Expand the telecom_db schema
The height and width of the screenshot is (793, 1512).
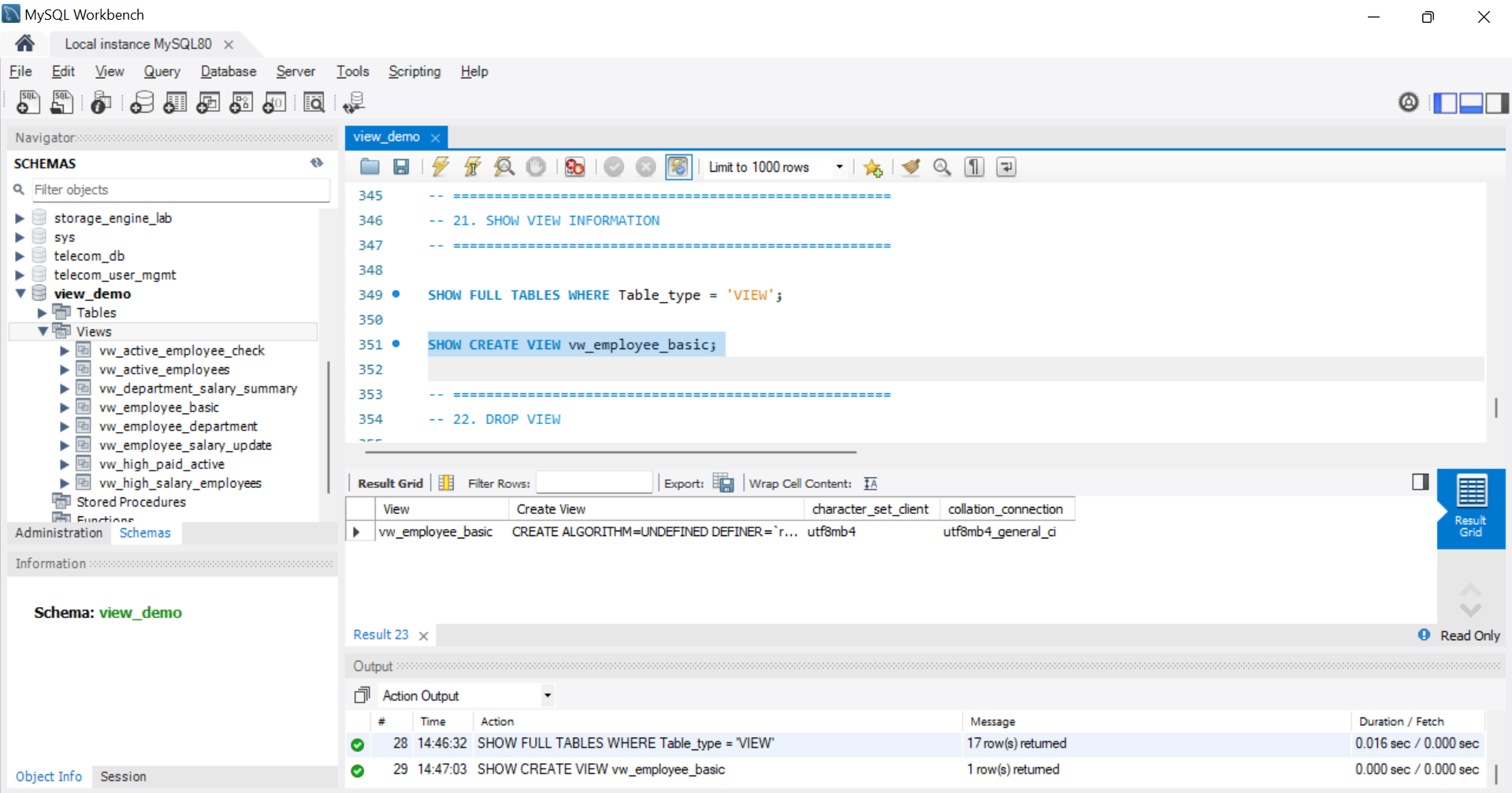20,256
